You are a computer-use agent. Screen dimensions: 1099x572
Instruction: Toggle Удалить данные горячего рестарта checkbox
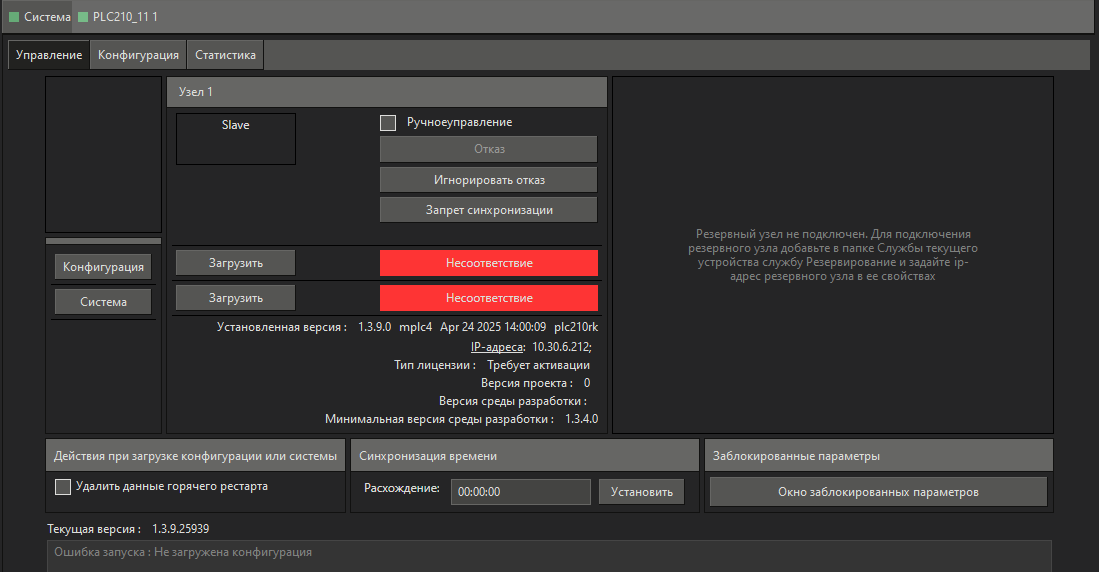coord(62,486)
